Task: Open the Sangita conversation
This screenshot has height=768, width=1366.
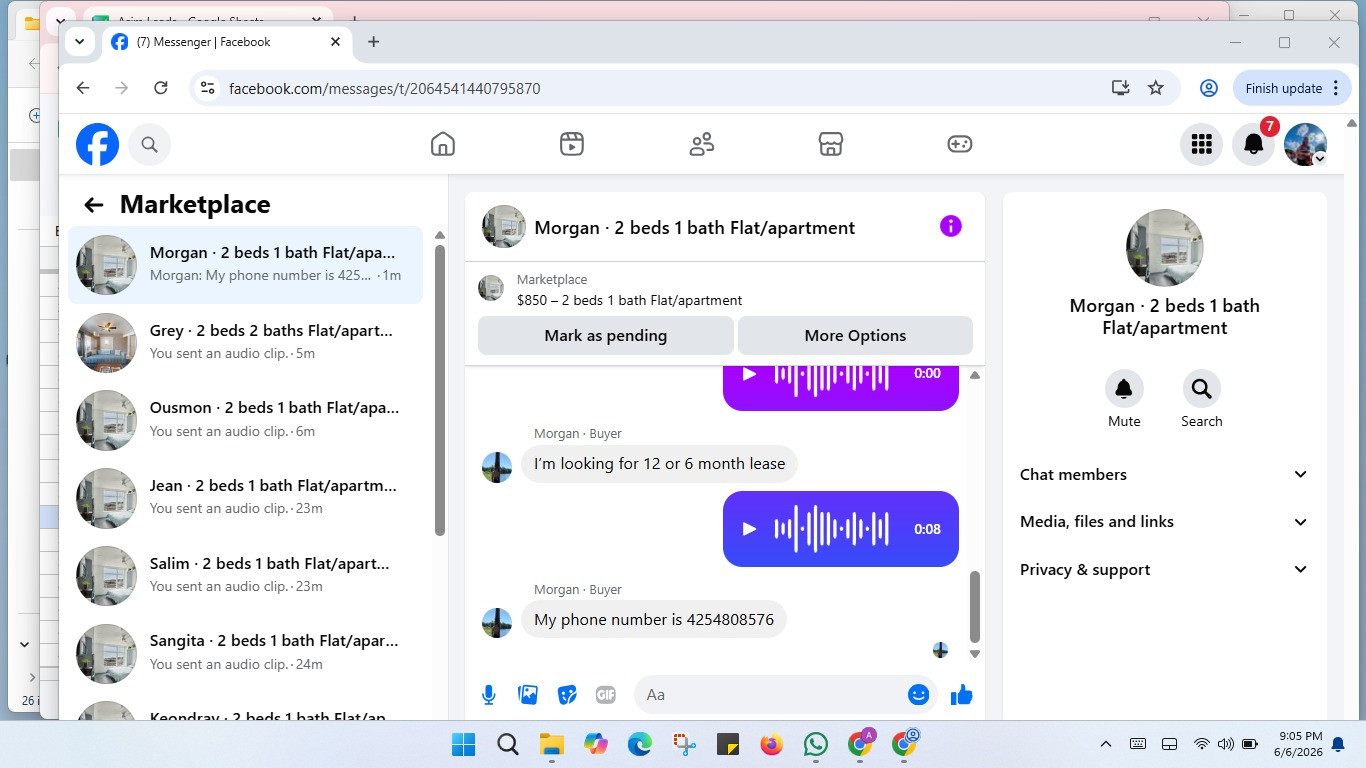Action: 245,653
